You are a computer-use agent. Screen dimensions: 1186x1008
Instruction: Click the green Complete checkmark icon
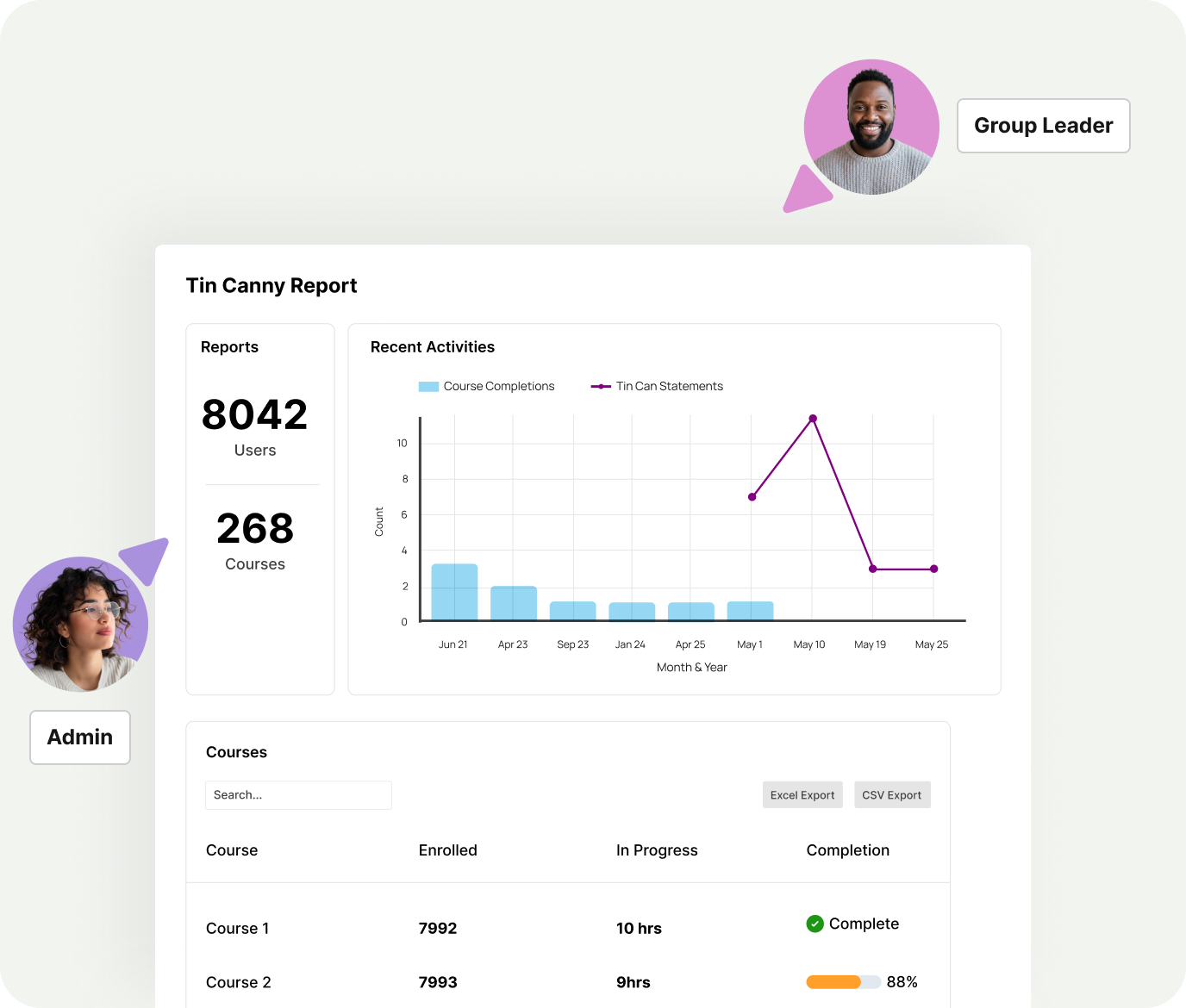tap(815, 924)
